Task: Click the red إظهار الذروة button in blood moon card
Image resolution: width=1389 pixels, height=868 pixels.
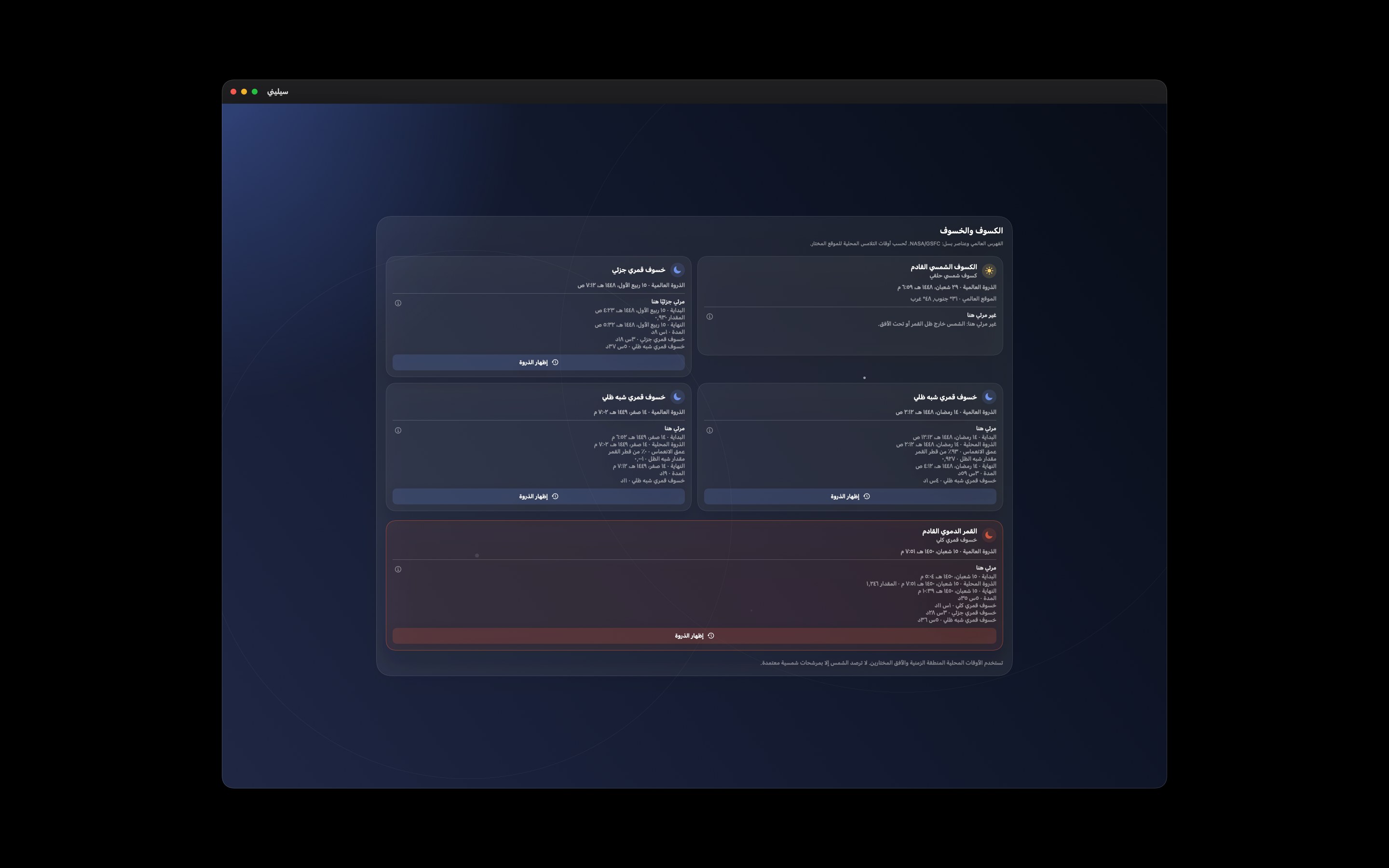Action: (x=694, y=636)
